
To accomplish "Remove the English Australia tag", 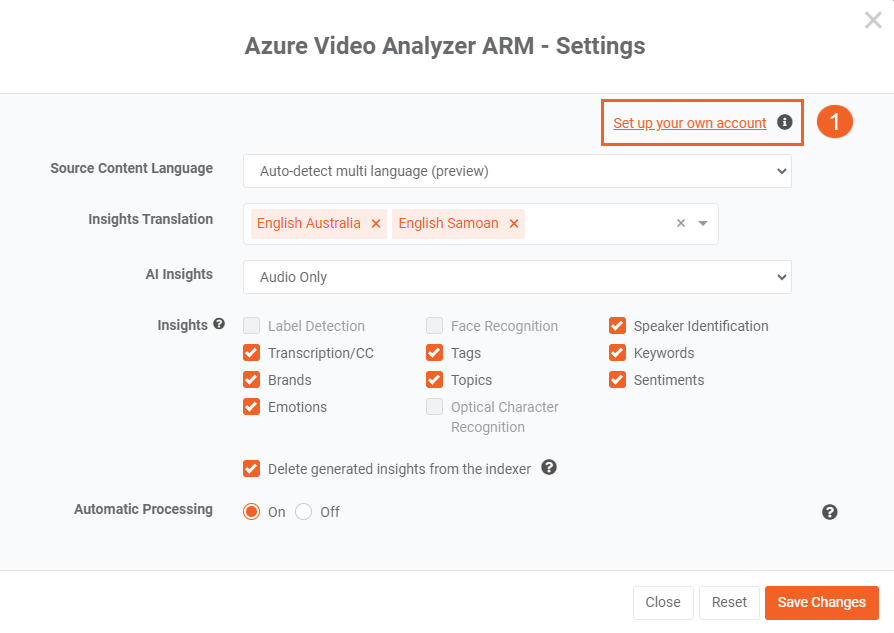I will [x=376, y=224].
